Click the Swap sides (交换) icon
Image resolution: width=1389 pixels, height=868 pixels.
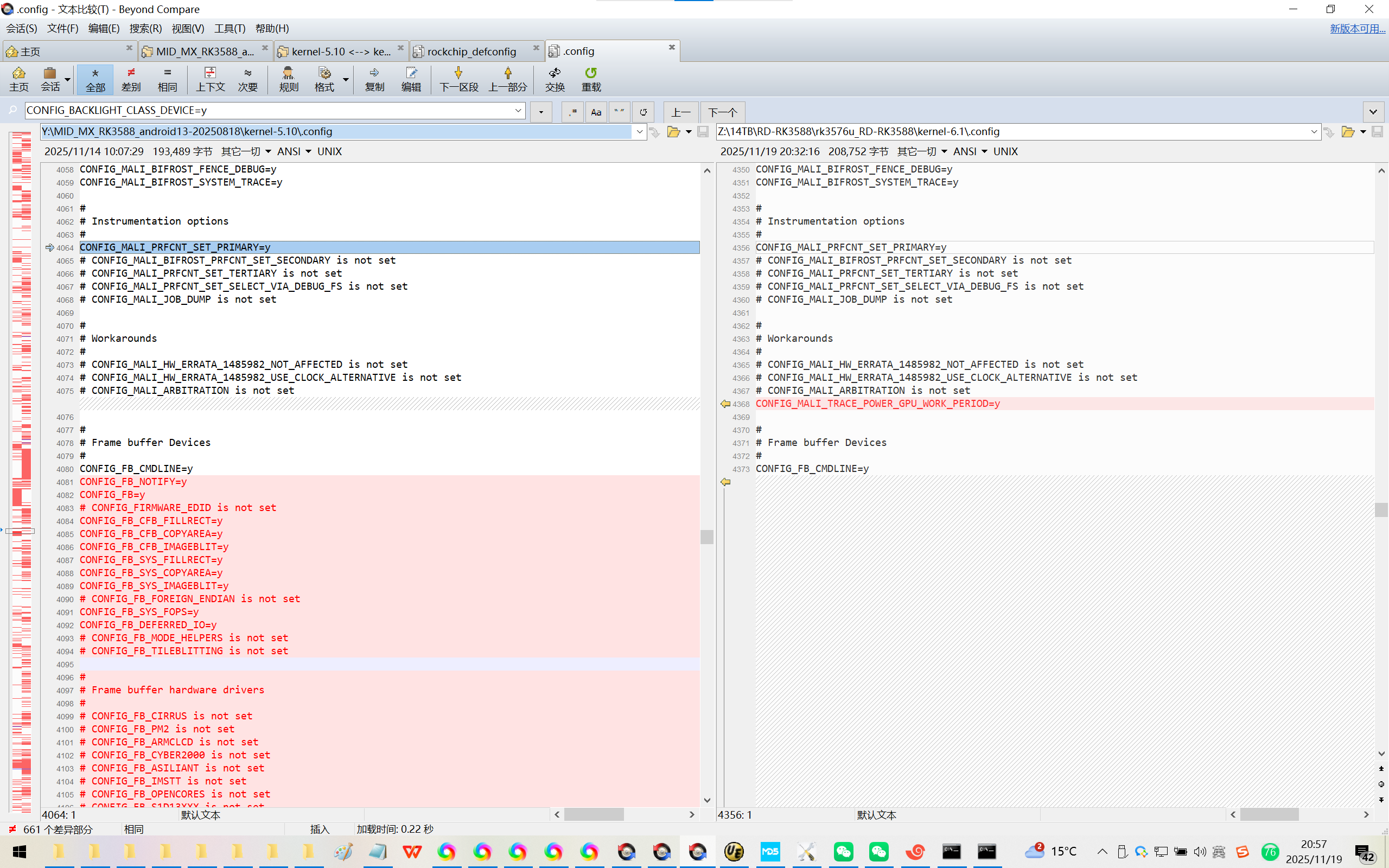click(x=555, y=73)
